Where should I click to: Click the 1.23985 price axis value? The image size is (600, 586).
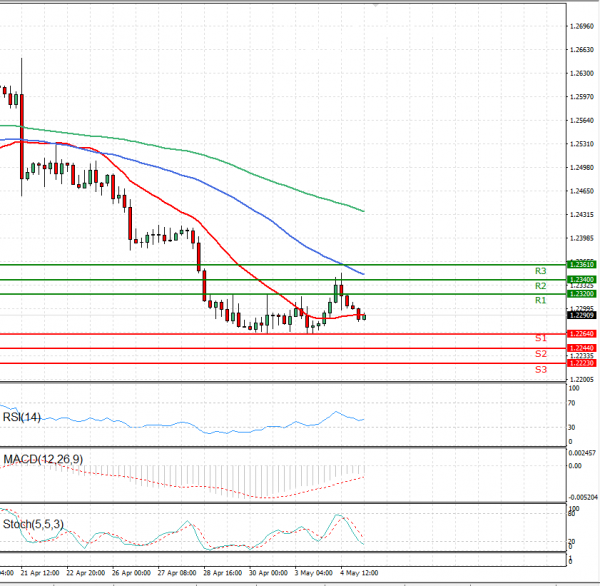coord(582,238)
